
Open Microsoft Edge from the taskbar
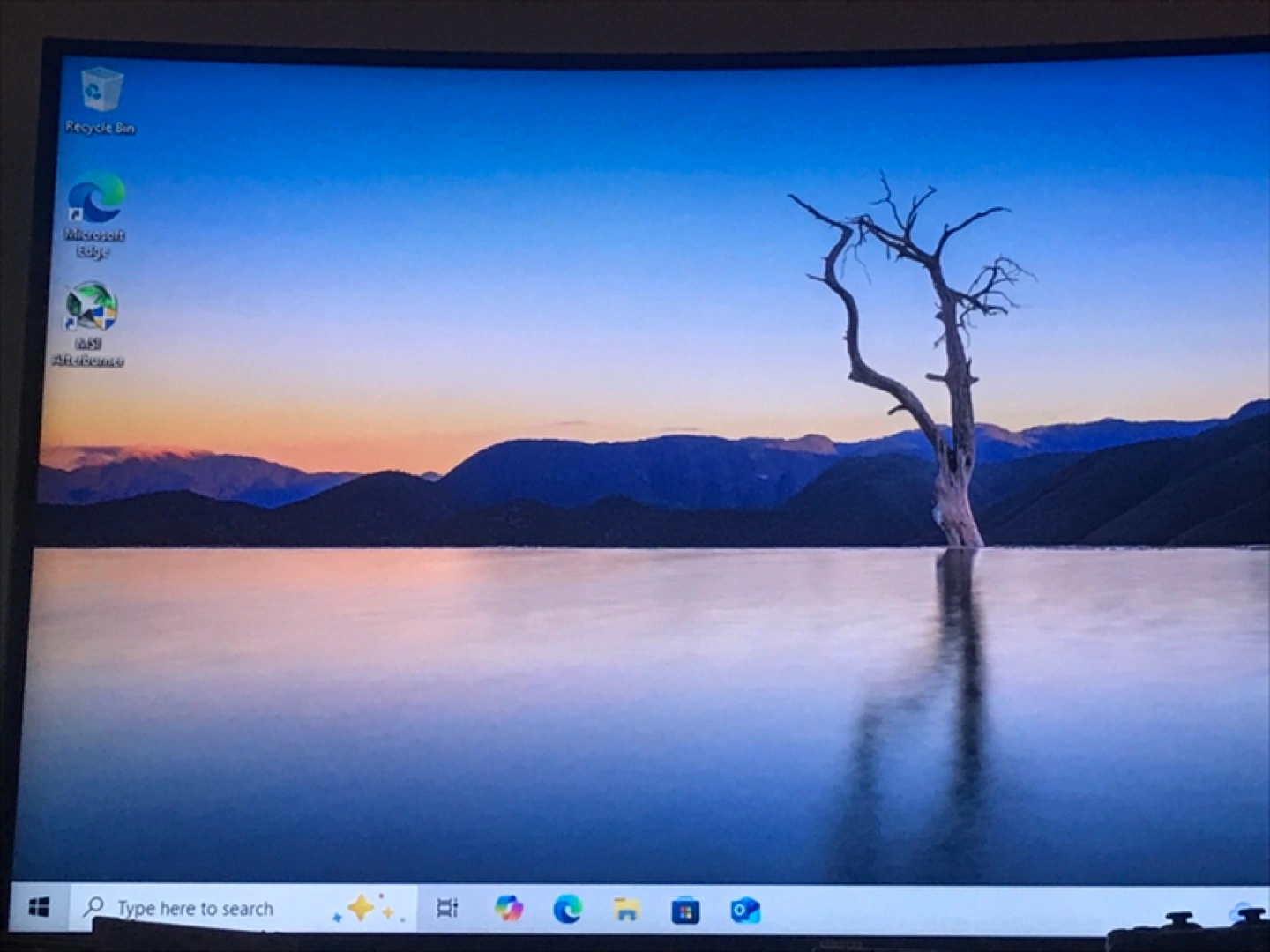pyautogui.click(x=567, y=909)
